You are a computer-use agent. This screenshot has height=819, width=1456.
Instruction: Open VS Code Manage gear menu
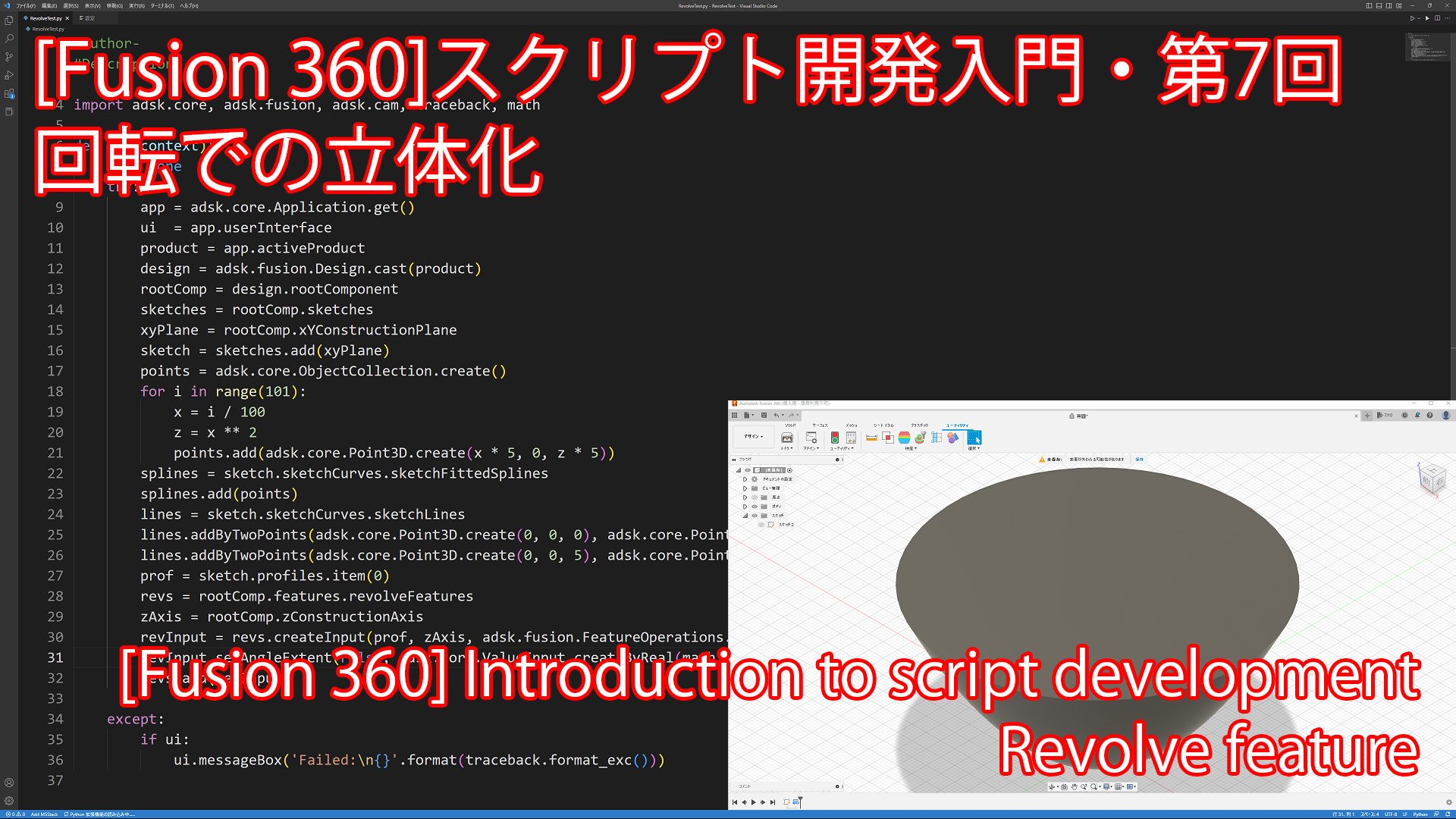[9, 801]
